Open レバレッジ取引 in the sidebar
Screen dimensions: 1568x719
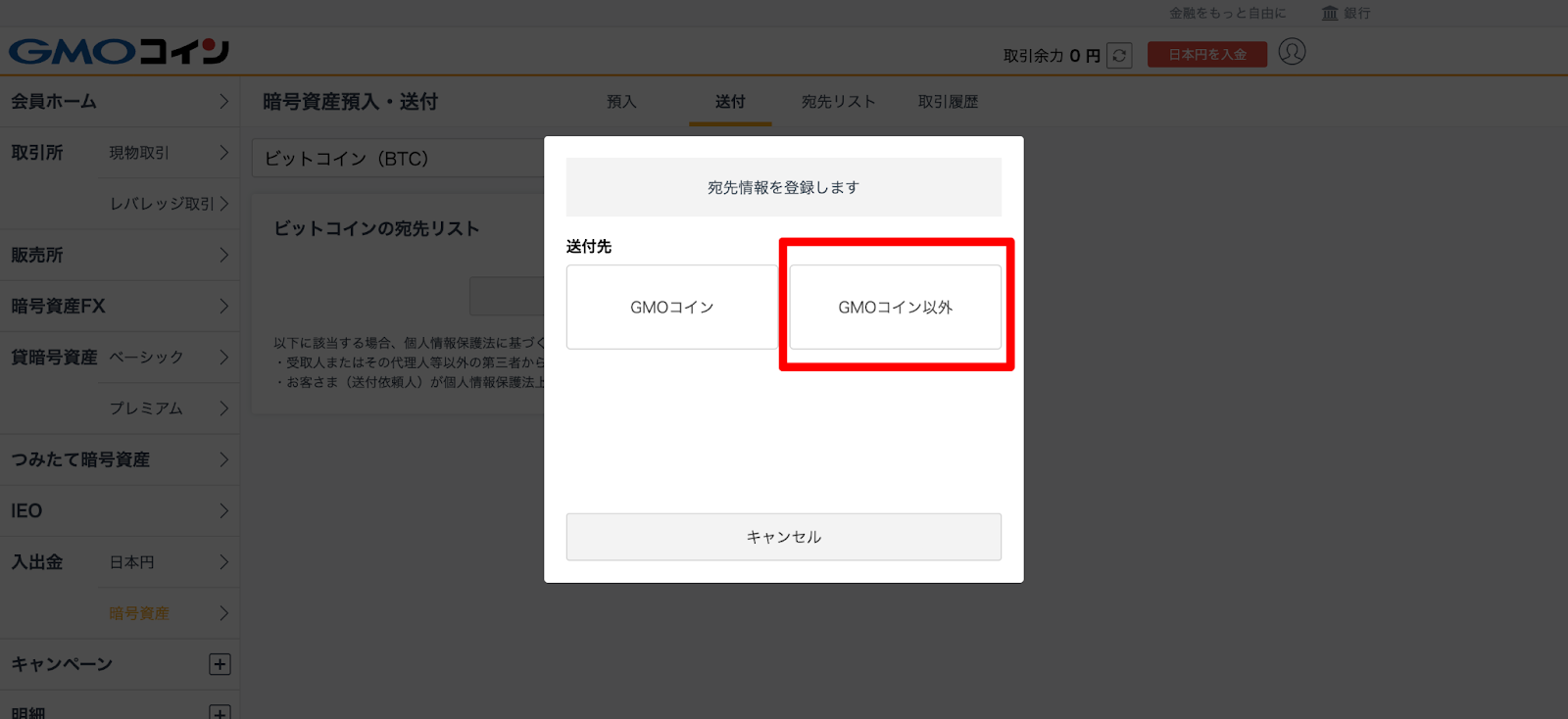tap(169, 204)
